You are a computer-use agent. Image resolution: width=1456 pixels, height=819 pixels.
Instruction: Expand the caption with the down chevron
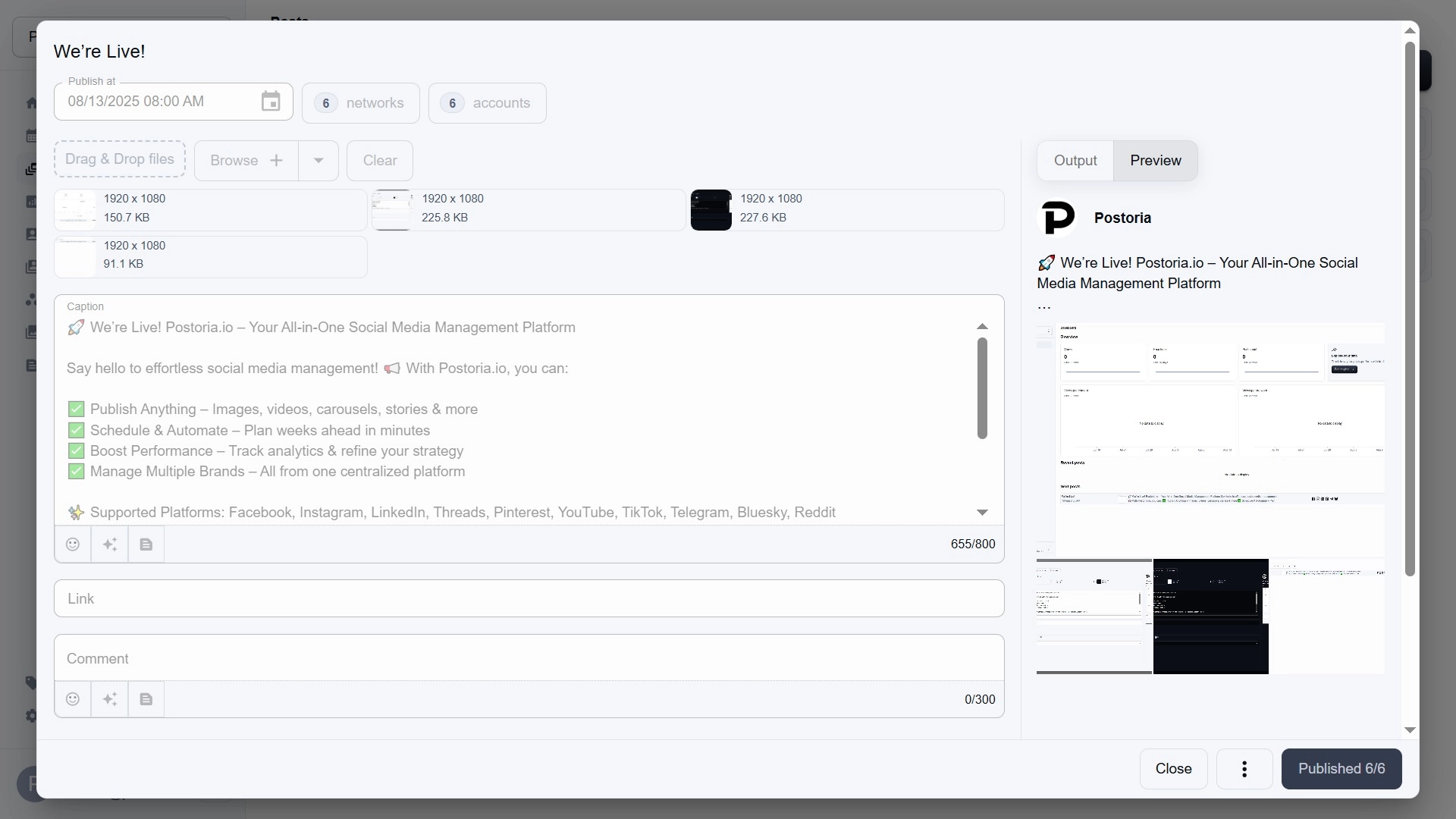pyautogui.click(x=982, y=513)
